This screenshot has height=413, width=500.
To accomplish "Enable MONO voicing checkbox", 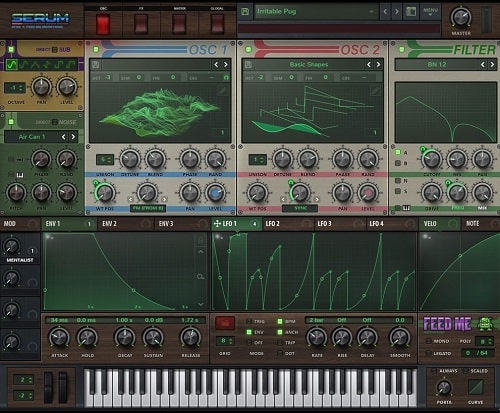I will (x=429, y=341).
